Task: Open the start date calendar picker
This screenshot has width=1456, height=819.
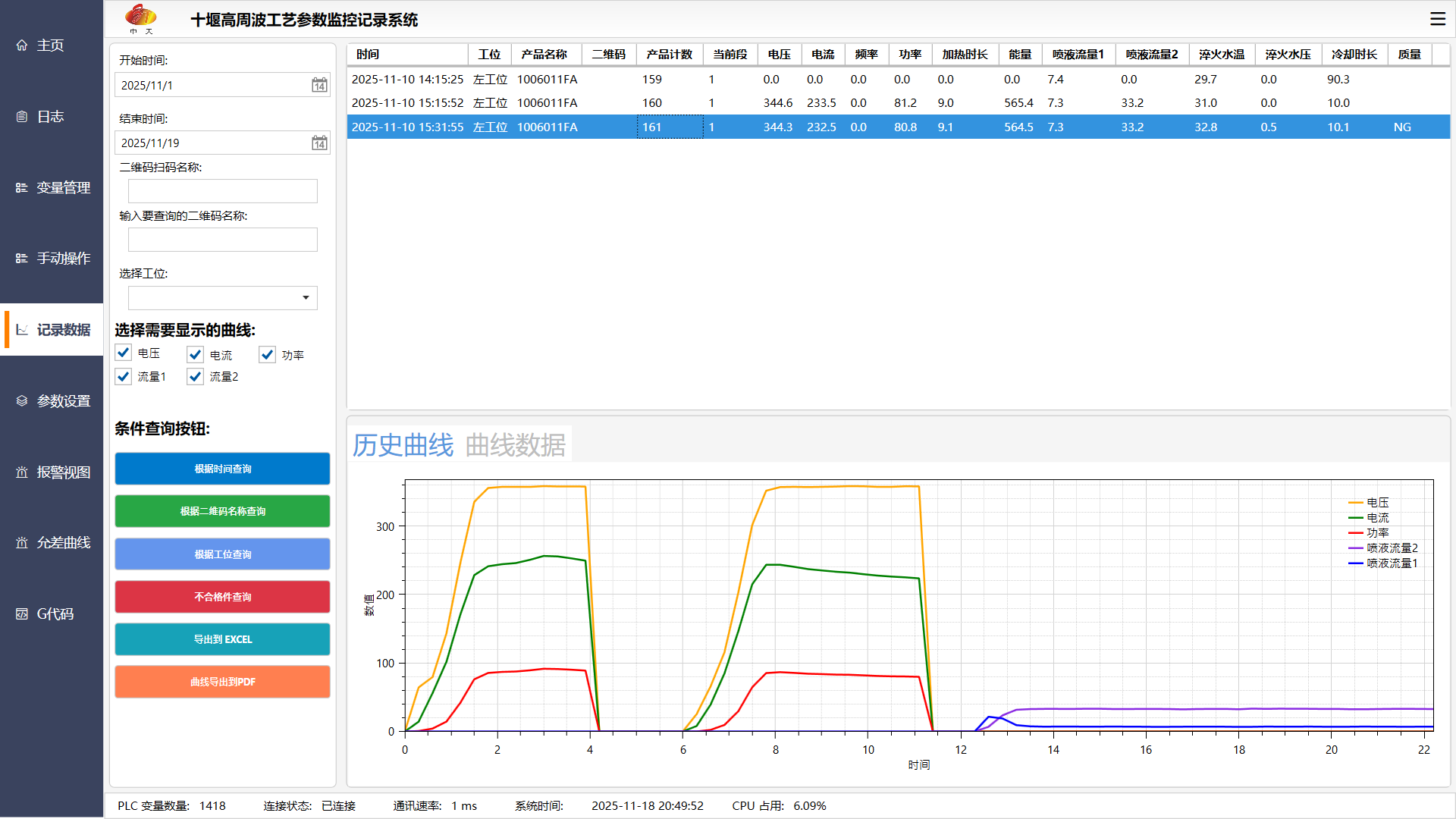Action: point(319,85)
